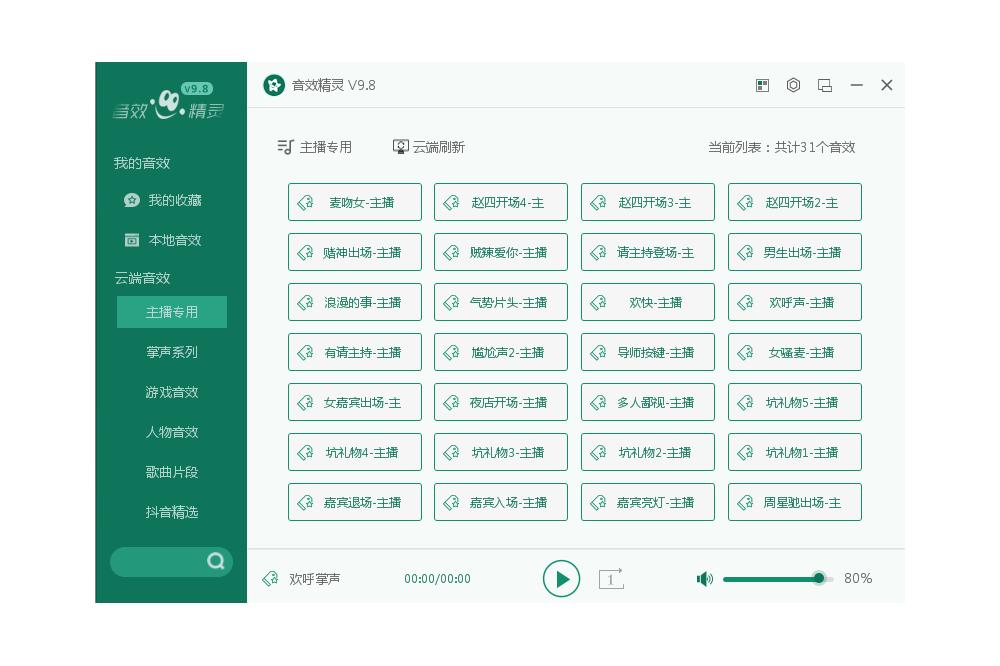The image size is (1000, 666).
Task: Click the tag icon on 浪漫的事-主播
Action: [305, 302]
